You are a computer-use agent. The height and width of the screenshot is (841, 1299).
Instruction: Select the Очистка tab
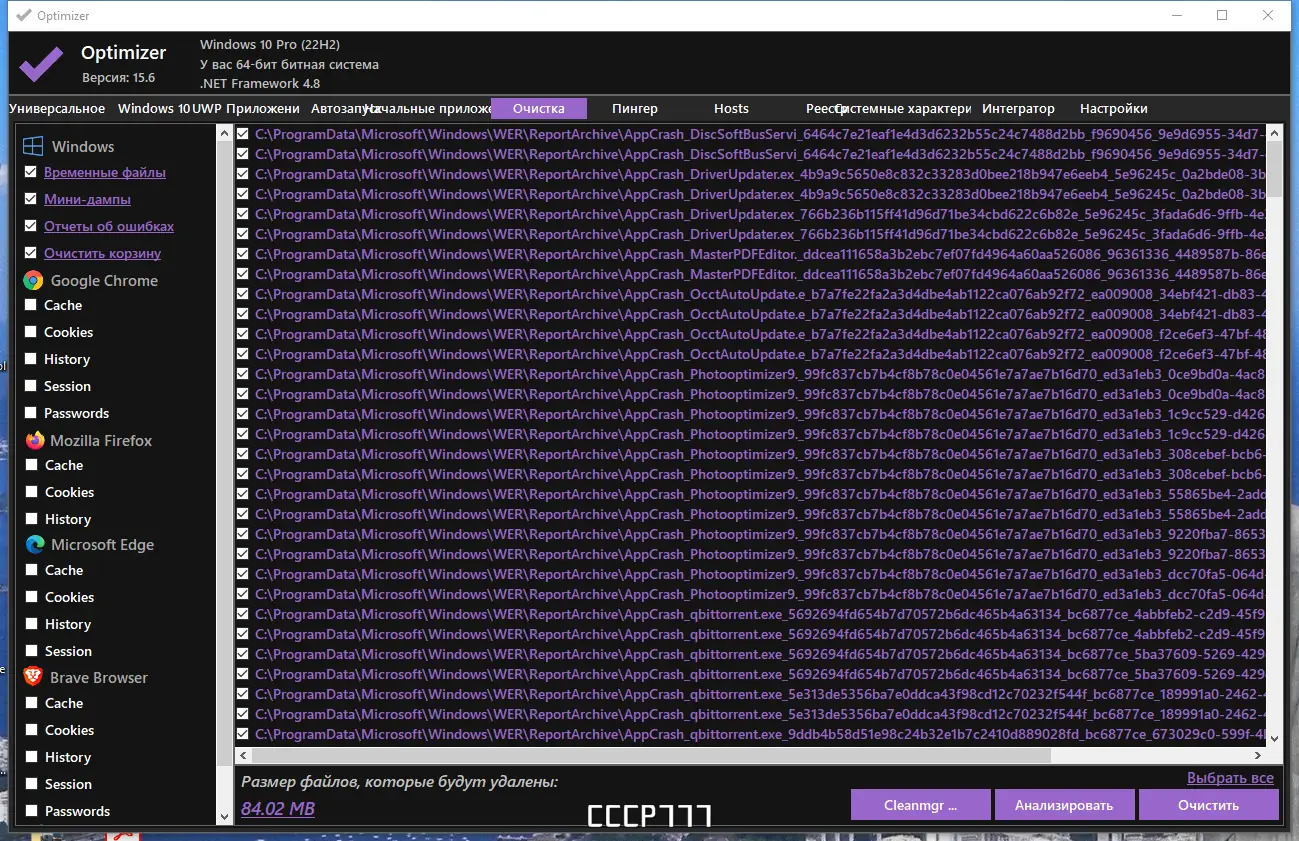coord(539,108)
